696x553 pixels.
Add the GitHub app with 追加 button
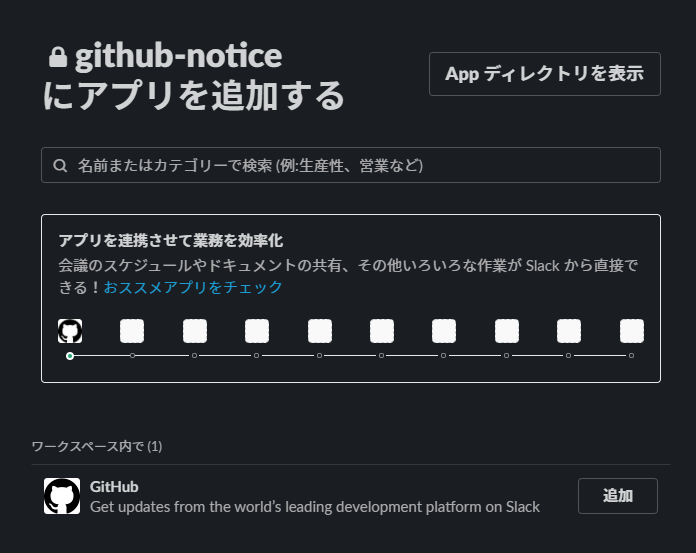pos(617,496)
